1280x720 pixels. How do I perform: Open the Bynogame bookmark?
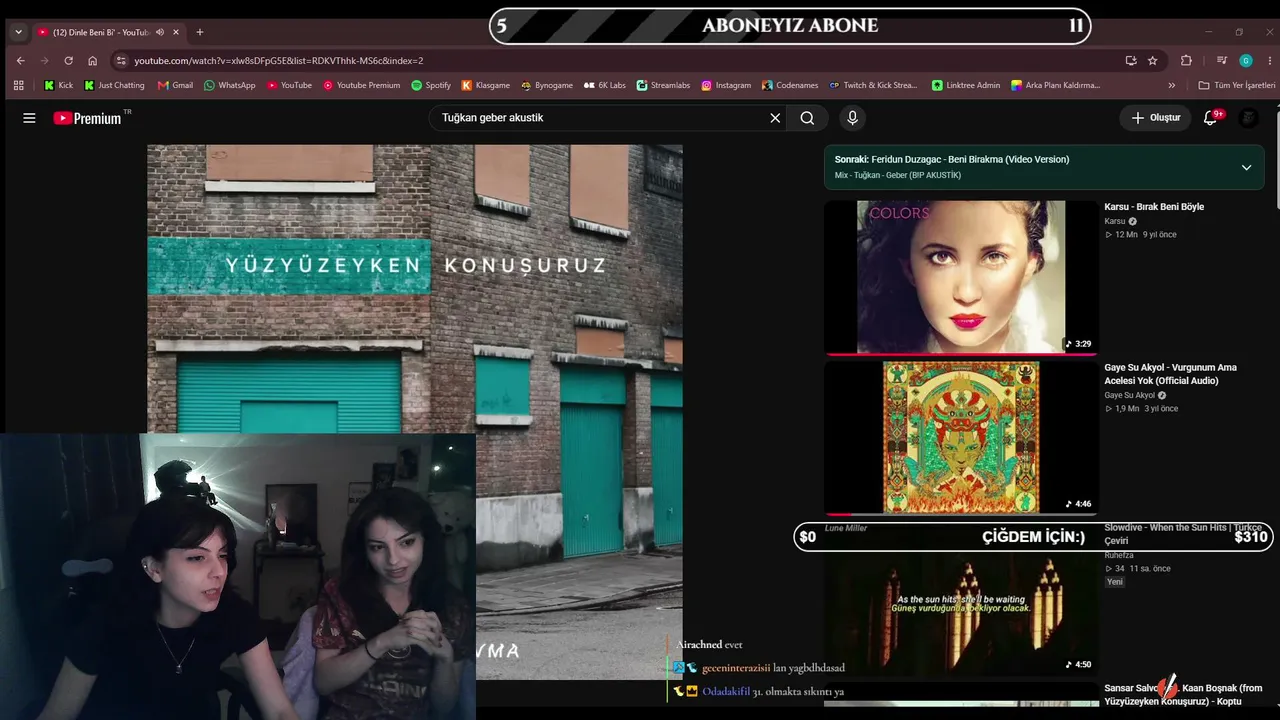click(547, 85)
